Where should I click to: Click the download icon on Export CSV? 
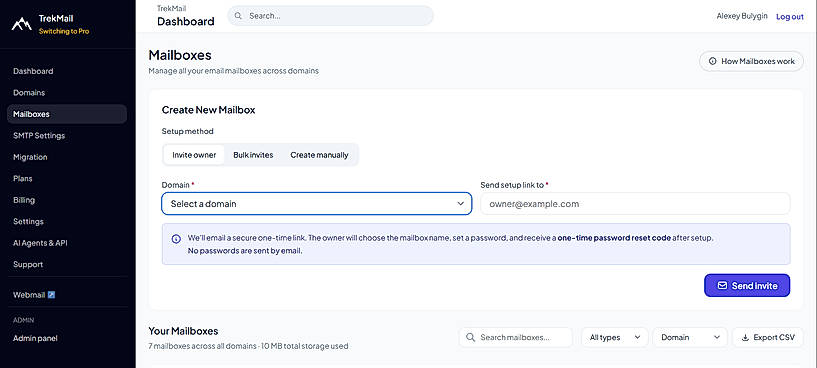[x=745, y=337]
